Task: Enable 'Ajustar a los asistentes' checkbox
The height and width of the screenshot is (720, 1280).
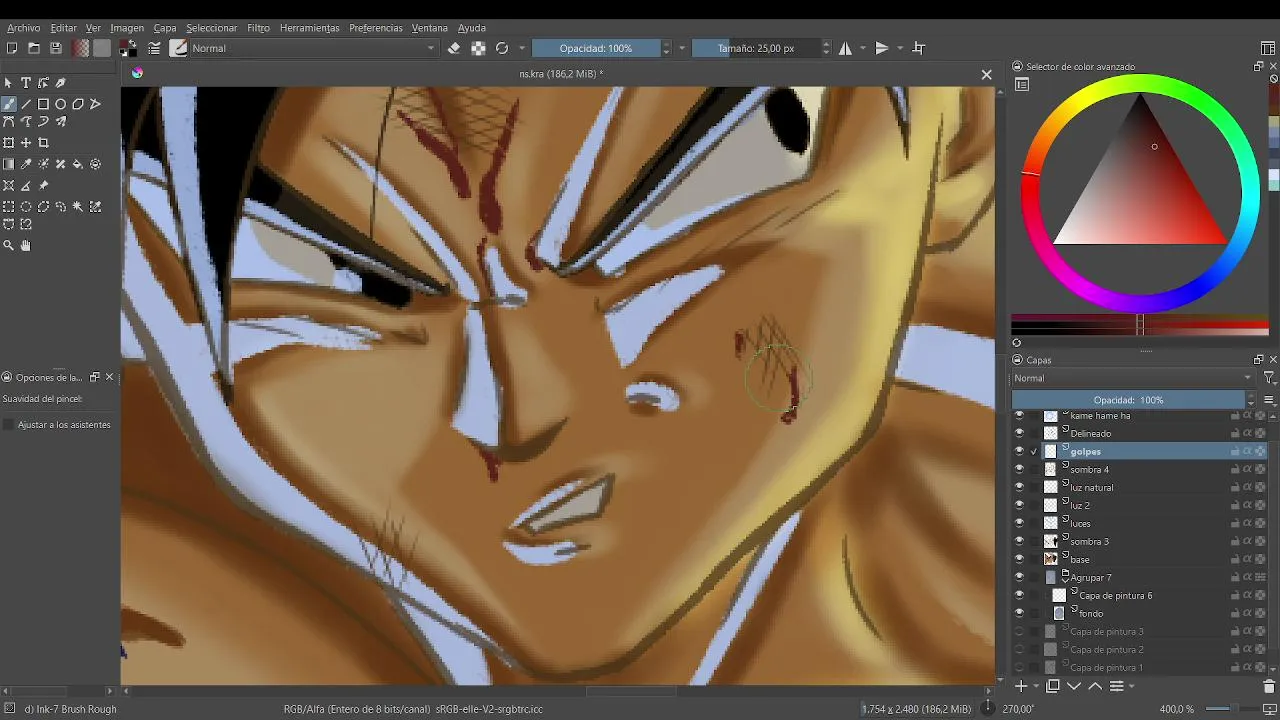Action: tap(9, 425)
